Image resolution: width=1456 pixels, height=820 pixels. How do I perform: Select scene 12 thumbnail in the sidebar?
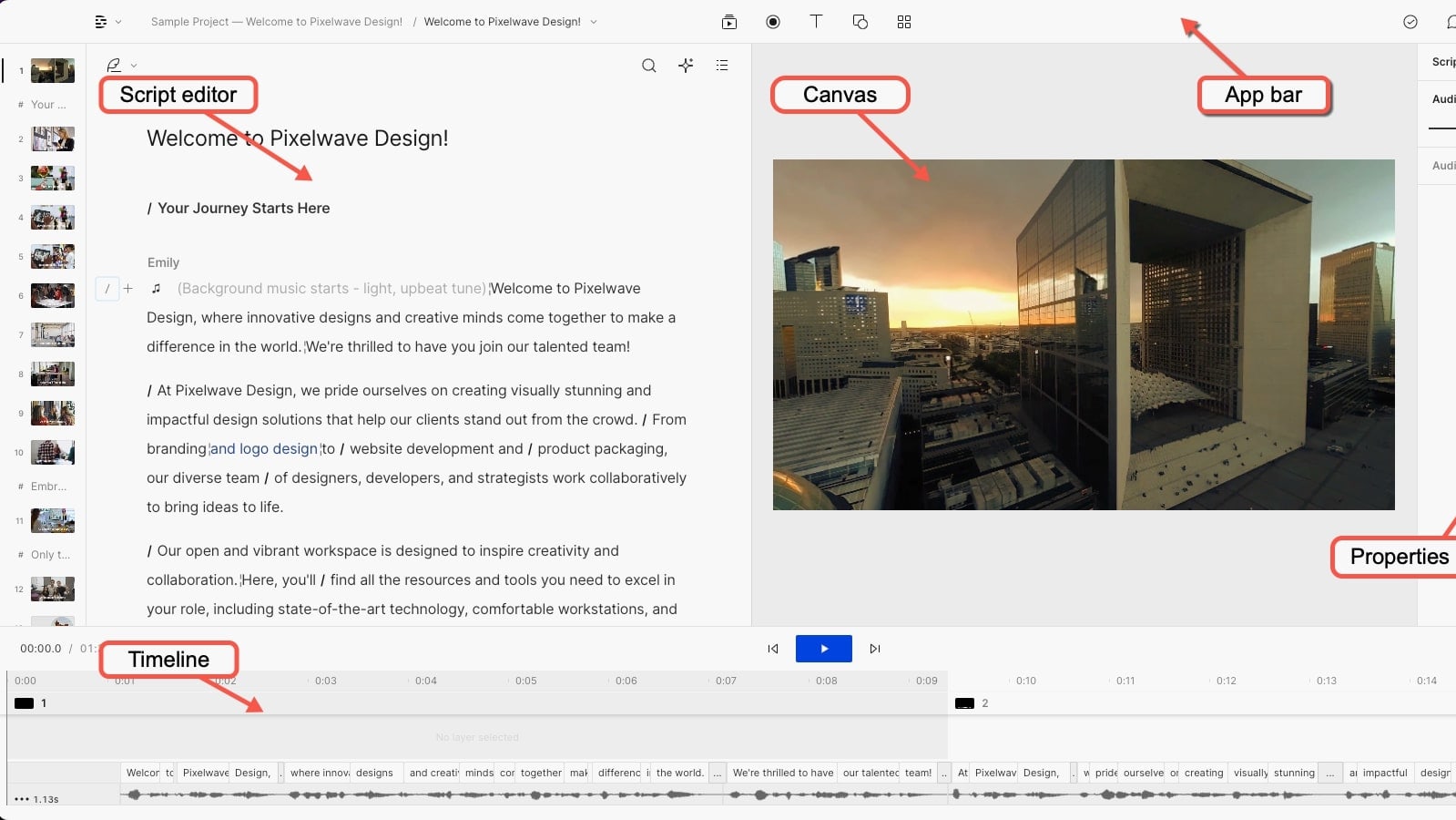[53, 589]
